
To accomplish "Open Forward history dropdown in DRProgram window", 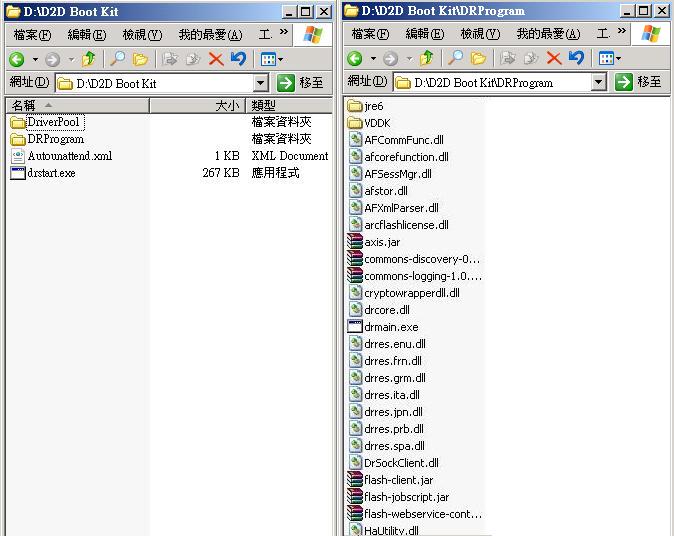I will pyautogui.click(x=409, y=58).
